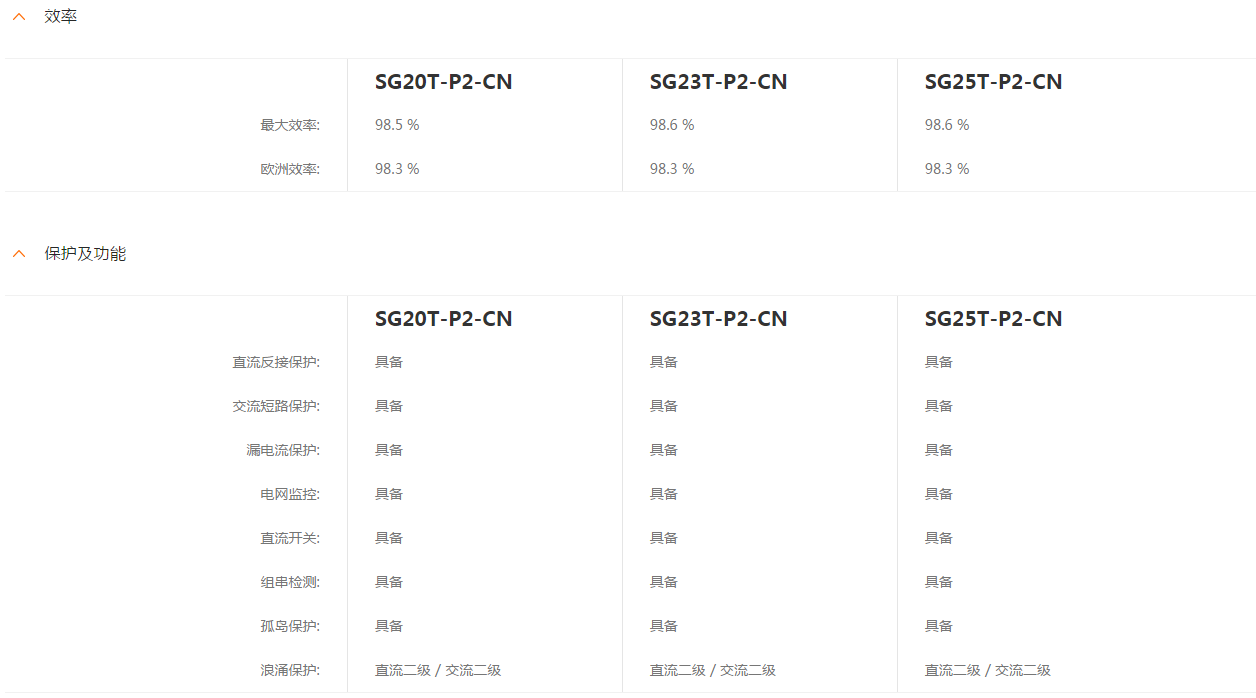Click the 最大效率 row label

[290, 125]
